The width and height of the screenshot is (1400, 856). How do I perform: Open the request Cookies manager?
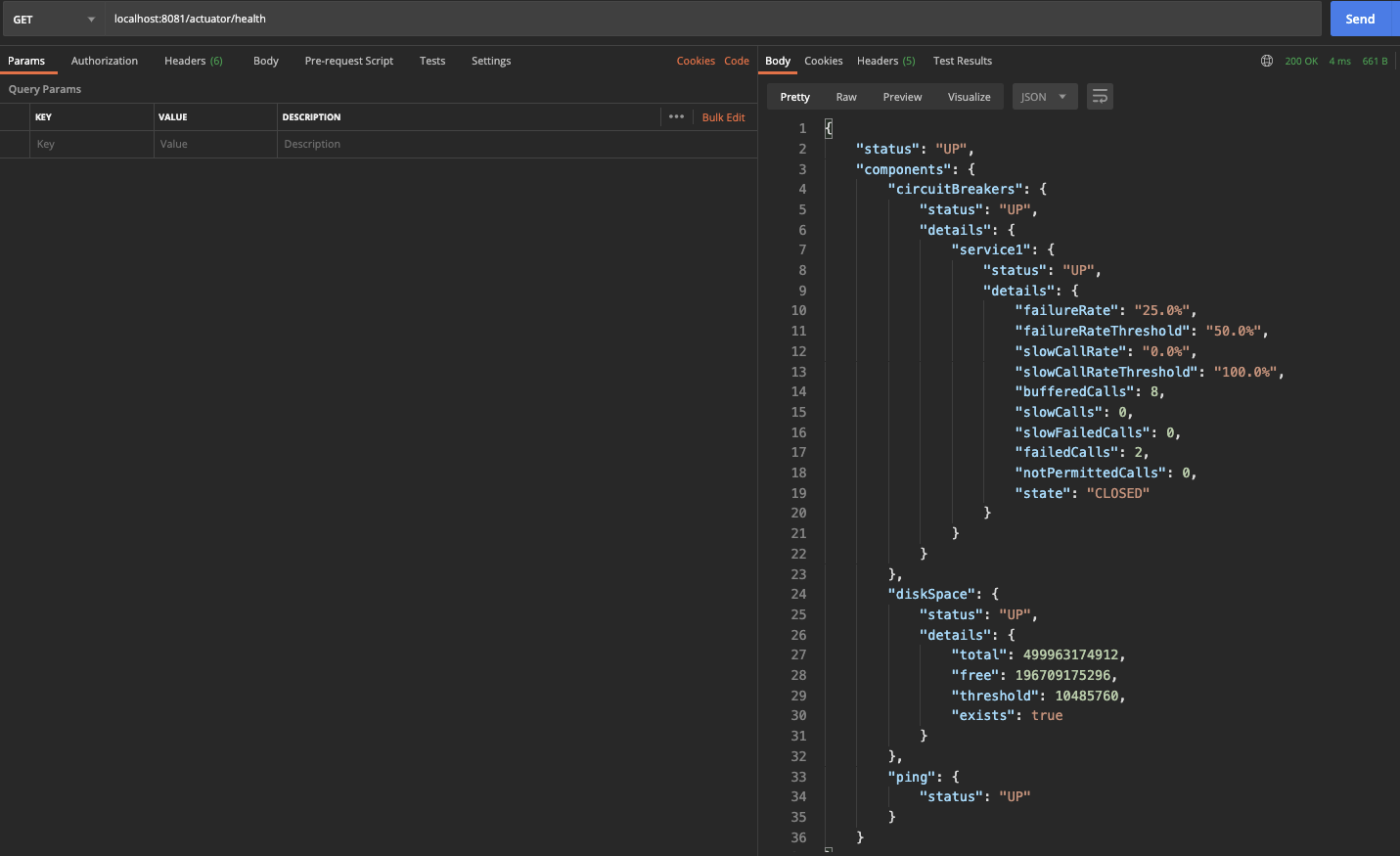click(696, 61)
